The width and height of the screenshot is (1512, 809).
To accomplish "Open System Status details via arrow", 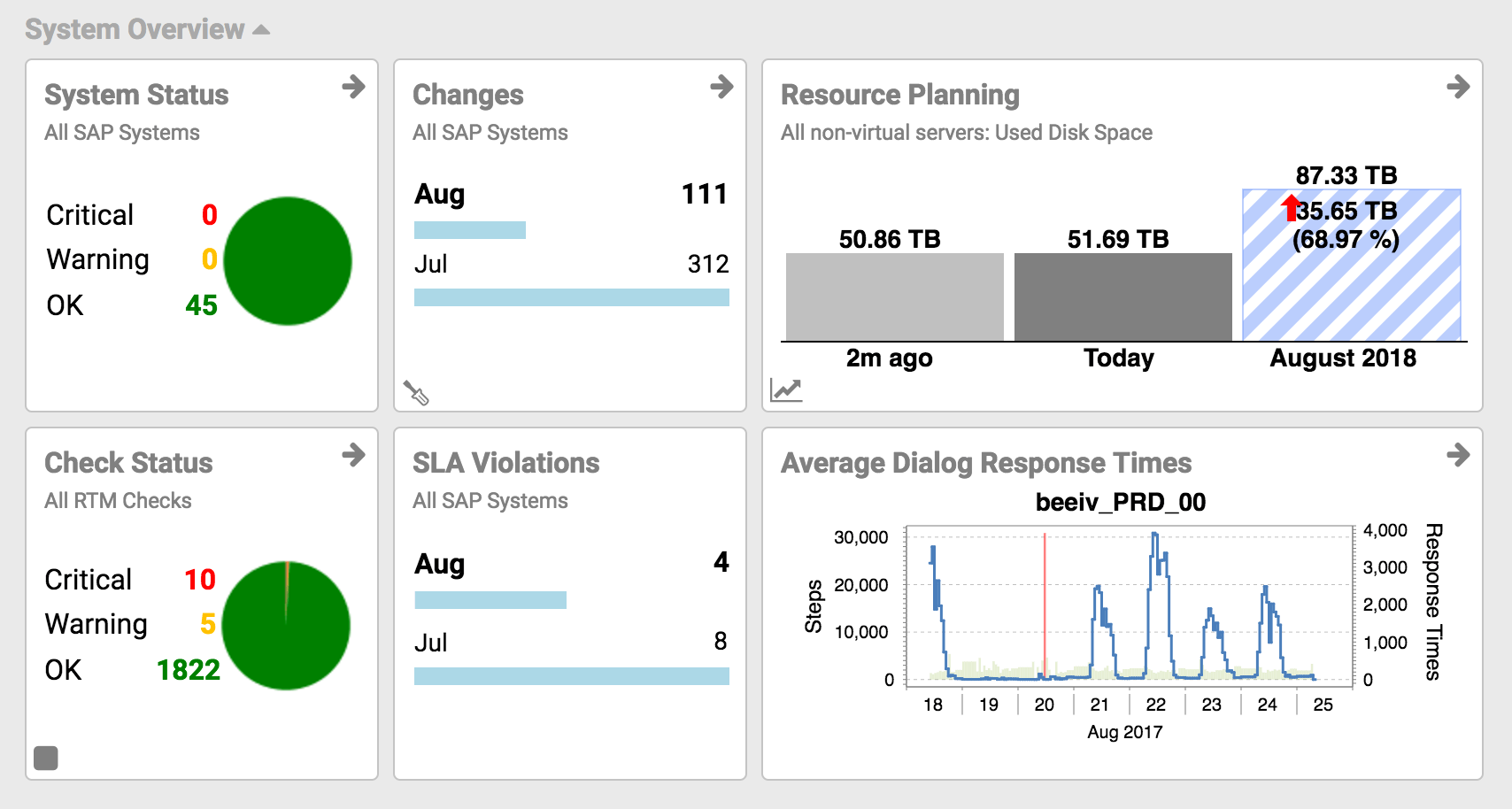I will tap(353, 87).
